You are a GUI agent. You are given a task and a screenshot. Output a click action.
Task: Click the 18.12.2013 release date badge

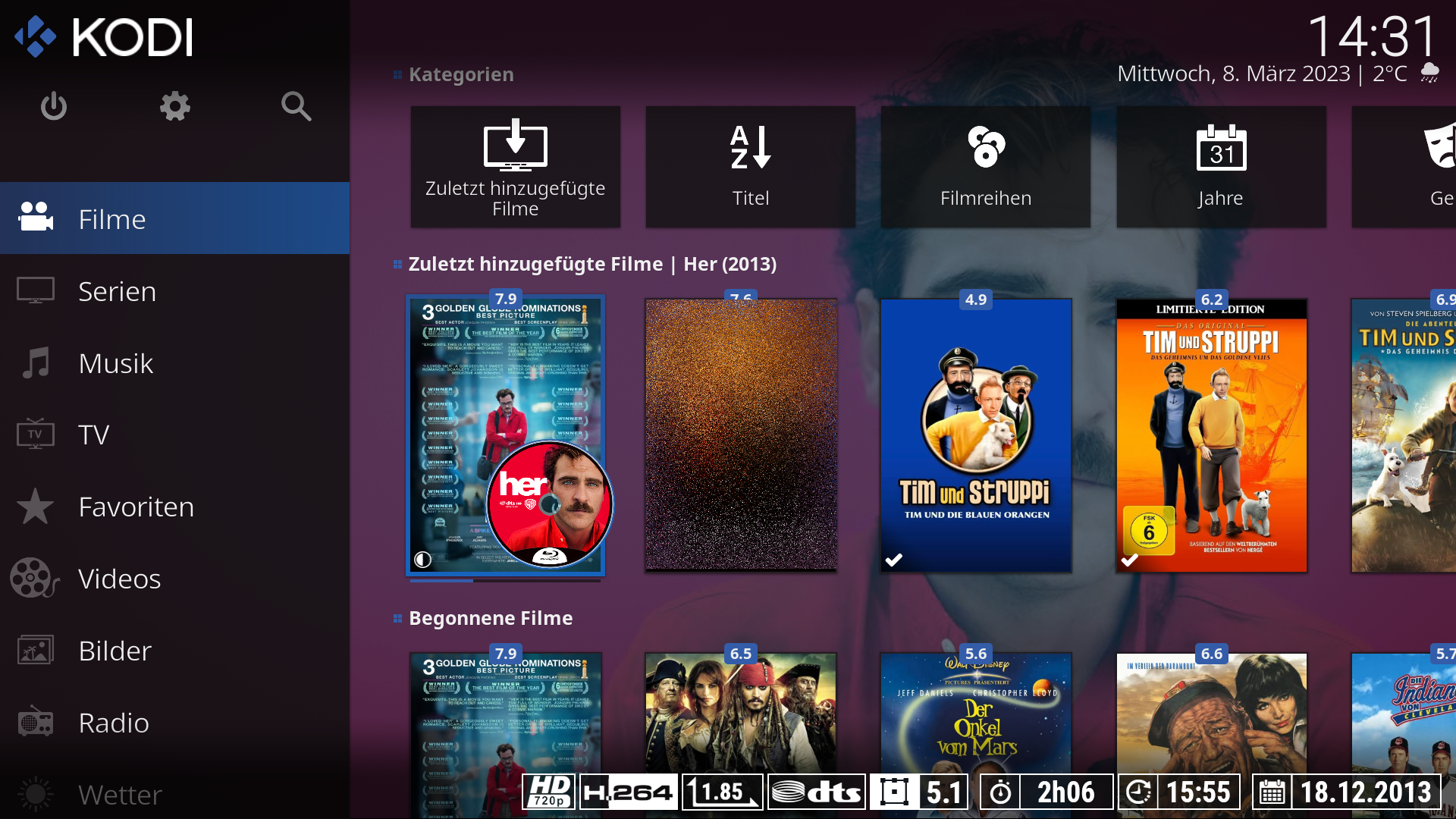coord(1346,792)
